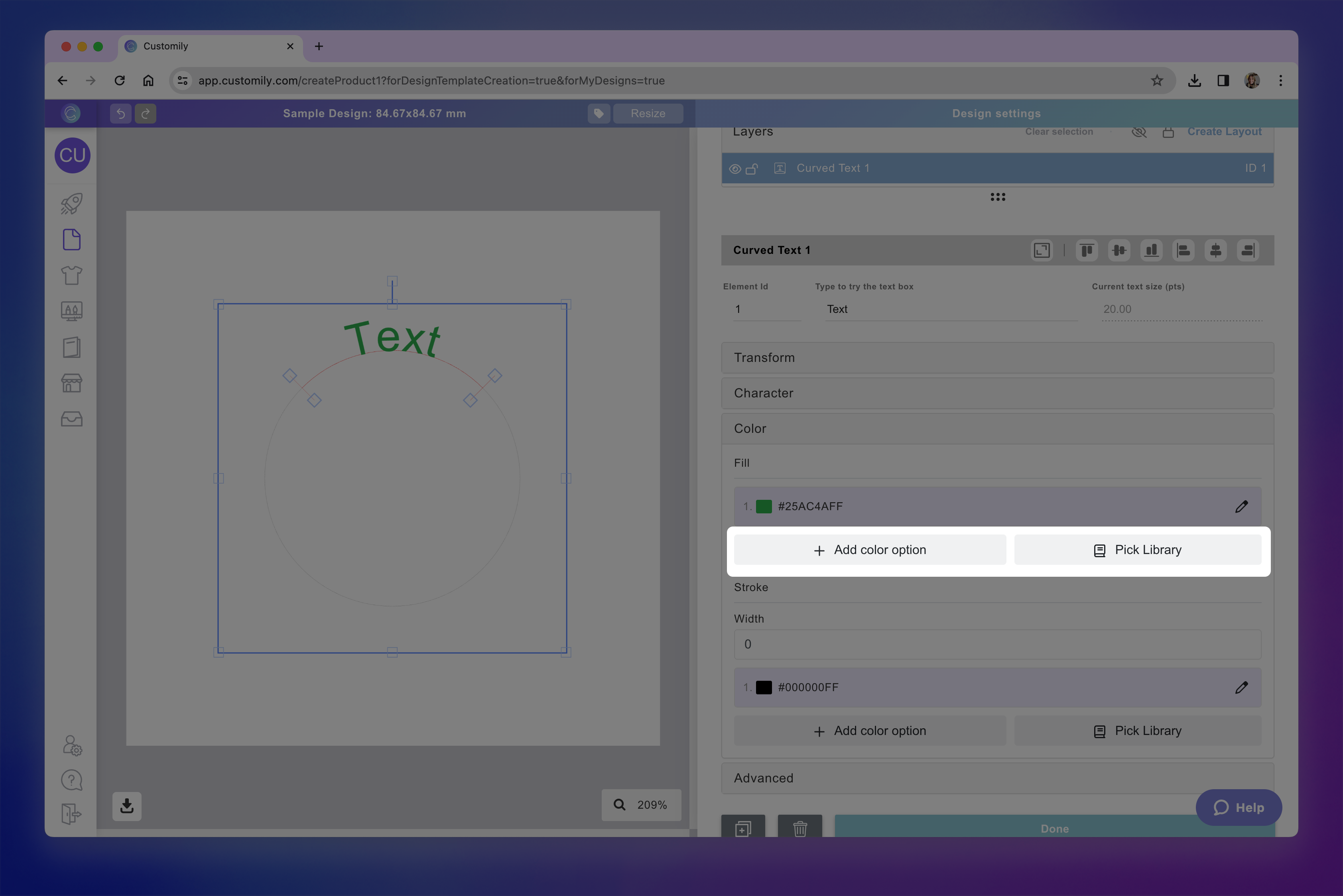Screen dimensions: 1343x896
Task: Expand the Transform section
Action: tap(998, 358)
